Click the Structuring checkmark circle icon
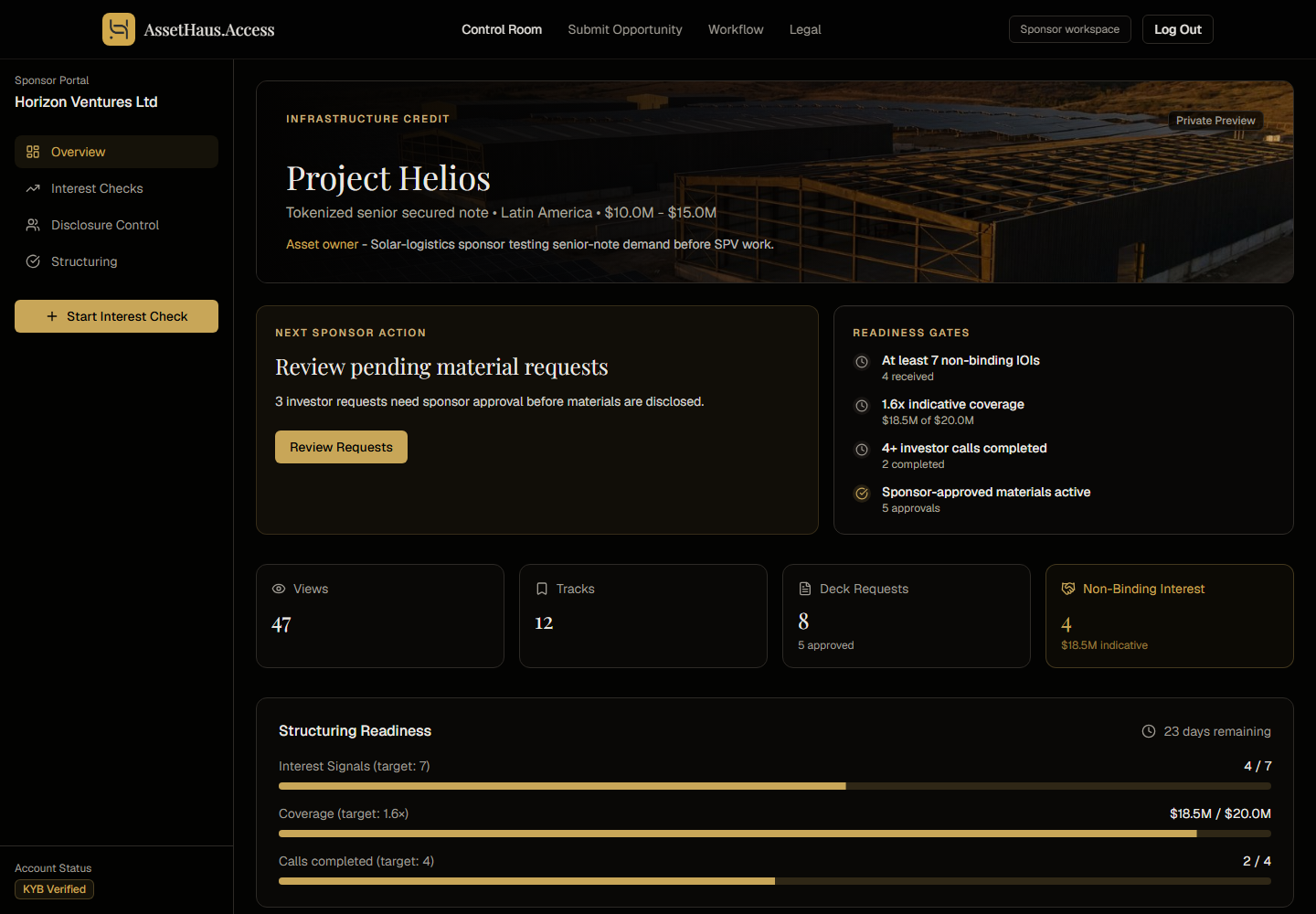The image size is (1316, 914). (x=33, y=261)
